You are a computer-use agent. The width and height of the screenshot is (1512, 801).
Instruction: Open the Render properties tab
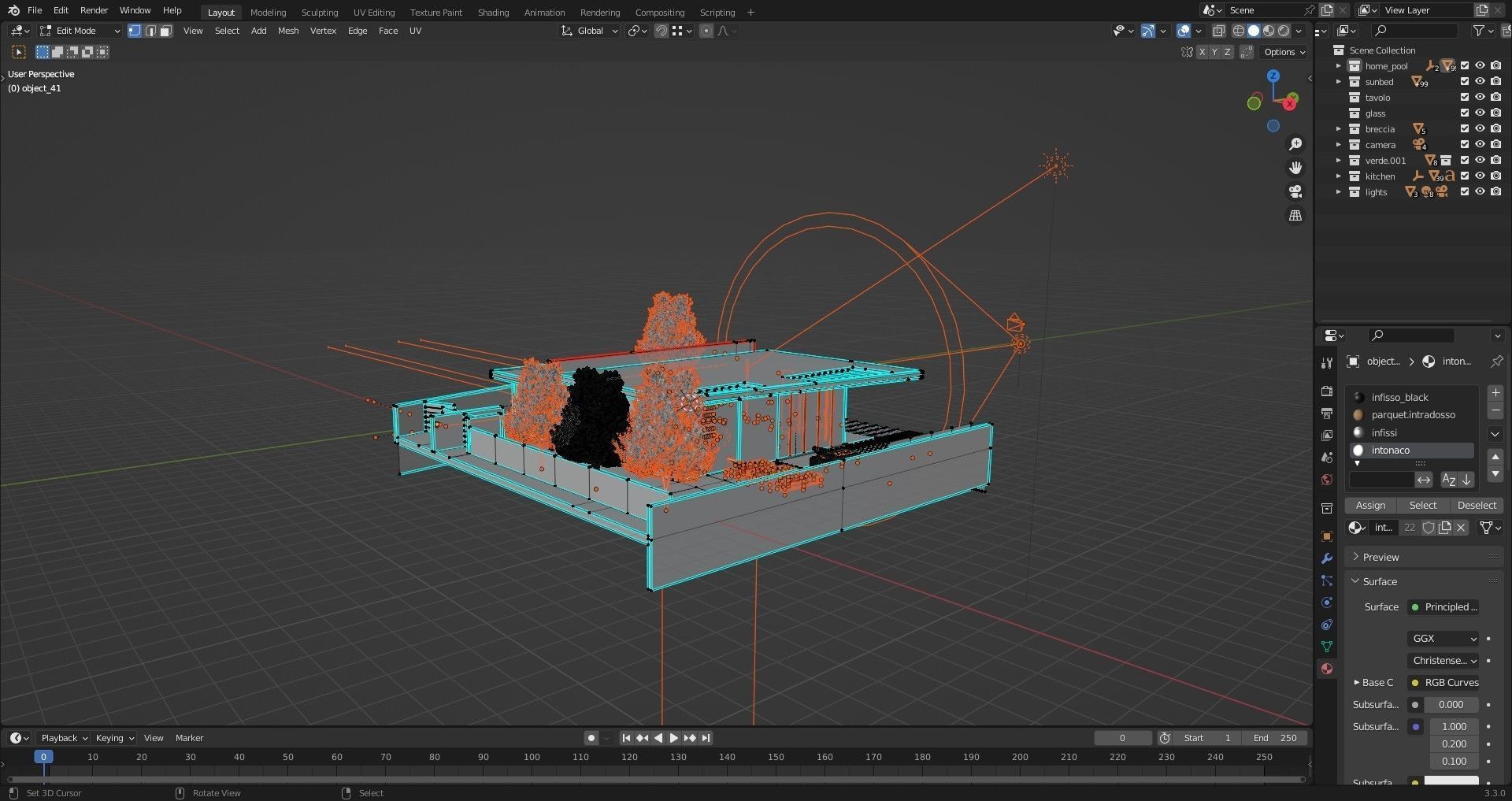coord(1327,391)
